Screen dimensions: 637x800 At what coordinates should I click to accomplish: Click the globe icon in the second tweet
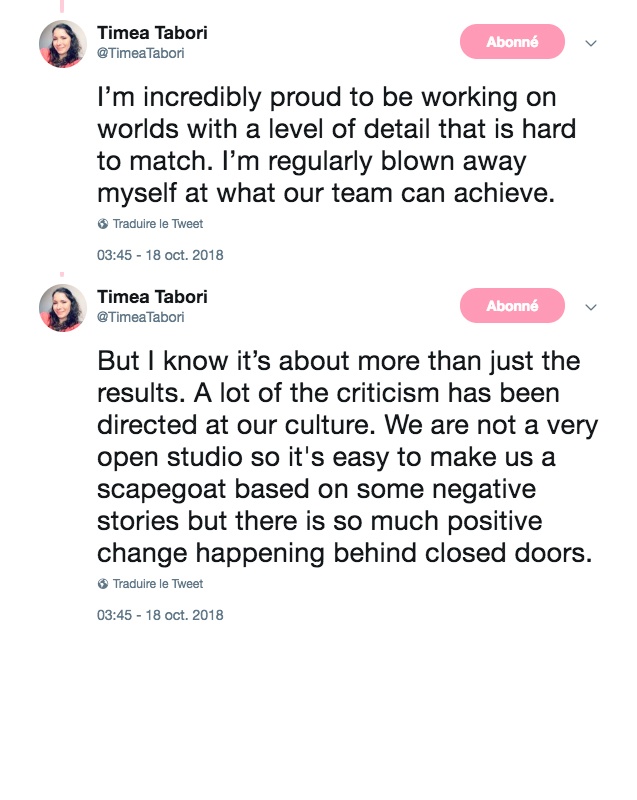(x=102, y=584)
